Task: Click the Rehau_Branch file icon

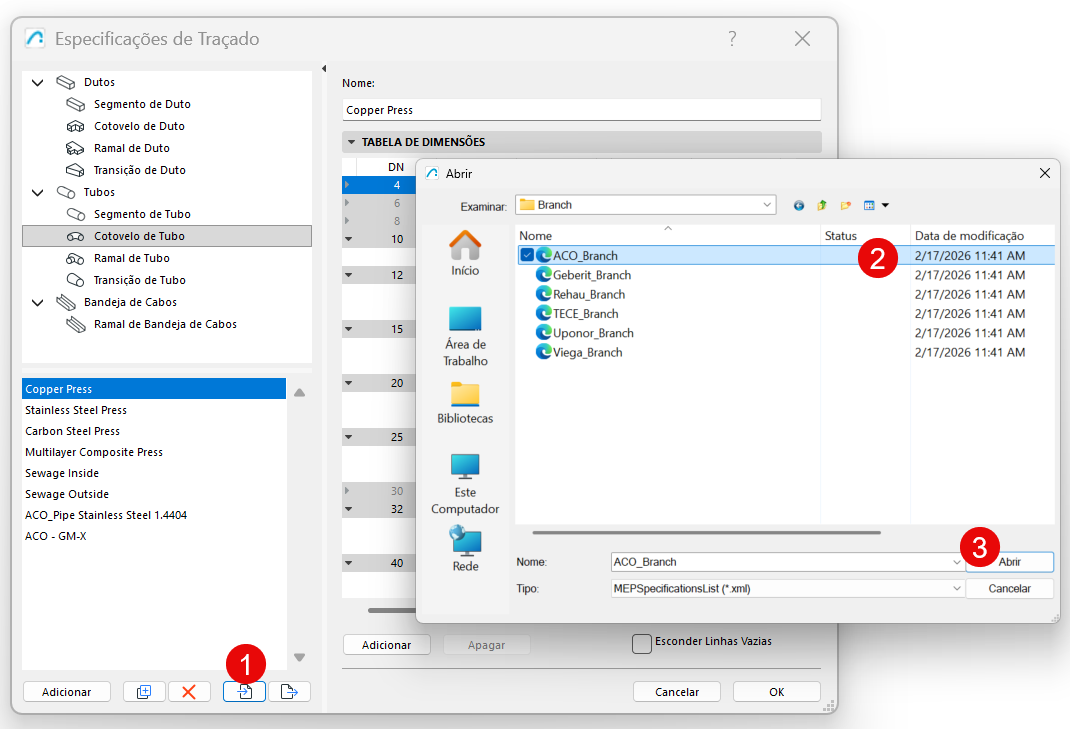Action: click(x=543, y=294)
